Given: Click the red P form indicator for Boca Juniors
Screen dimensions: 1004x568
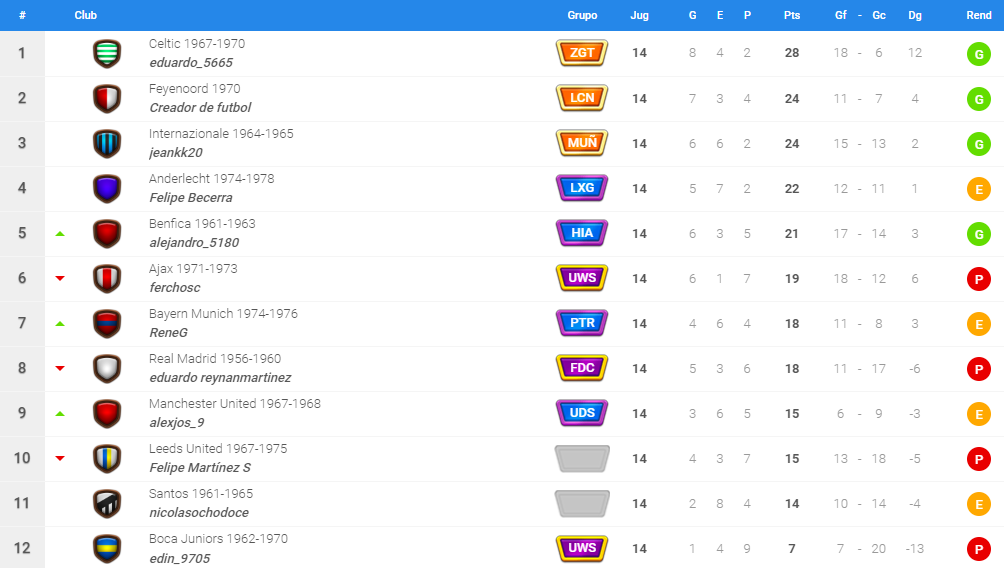Looking at the screenshot, I should 978,549.
